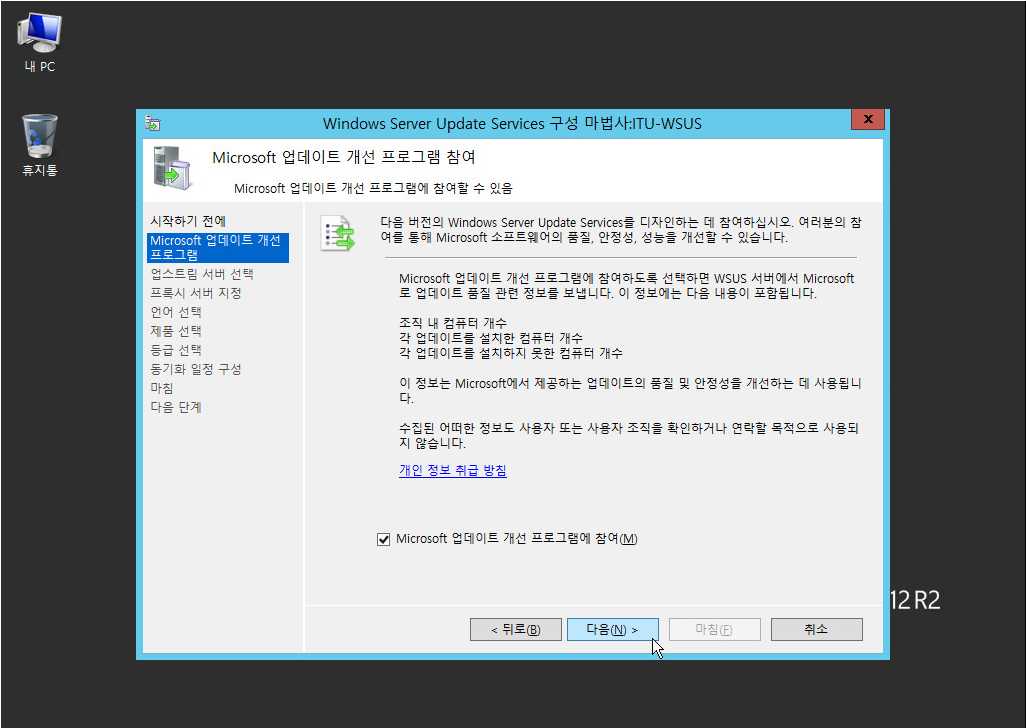Image resolution: width=1026 pixels, height=728 pixels.
Task: Open the 개인 정보 취급 방침 link
Action: pyautogui.click(x=452, y=471)
